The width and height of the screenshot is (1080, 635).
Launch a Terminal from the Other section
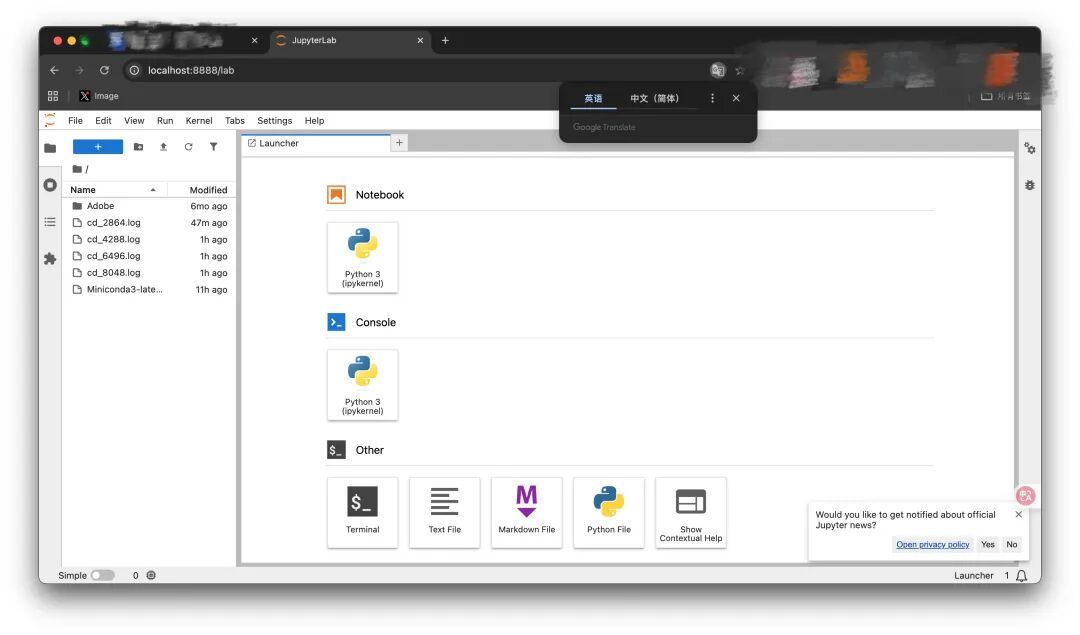pos(362,512)
